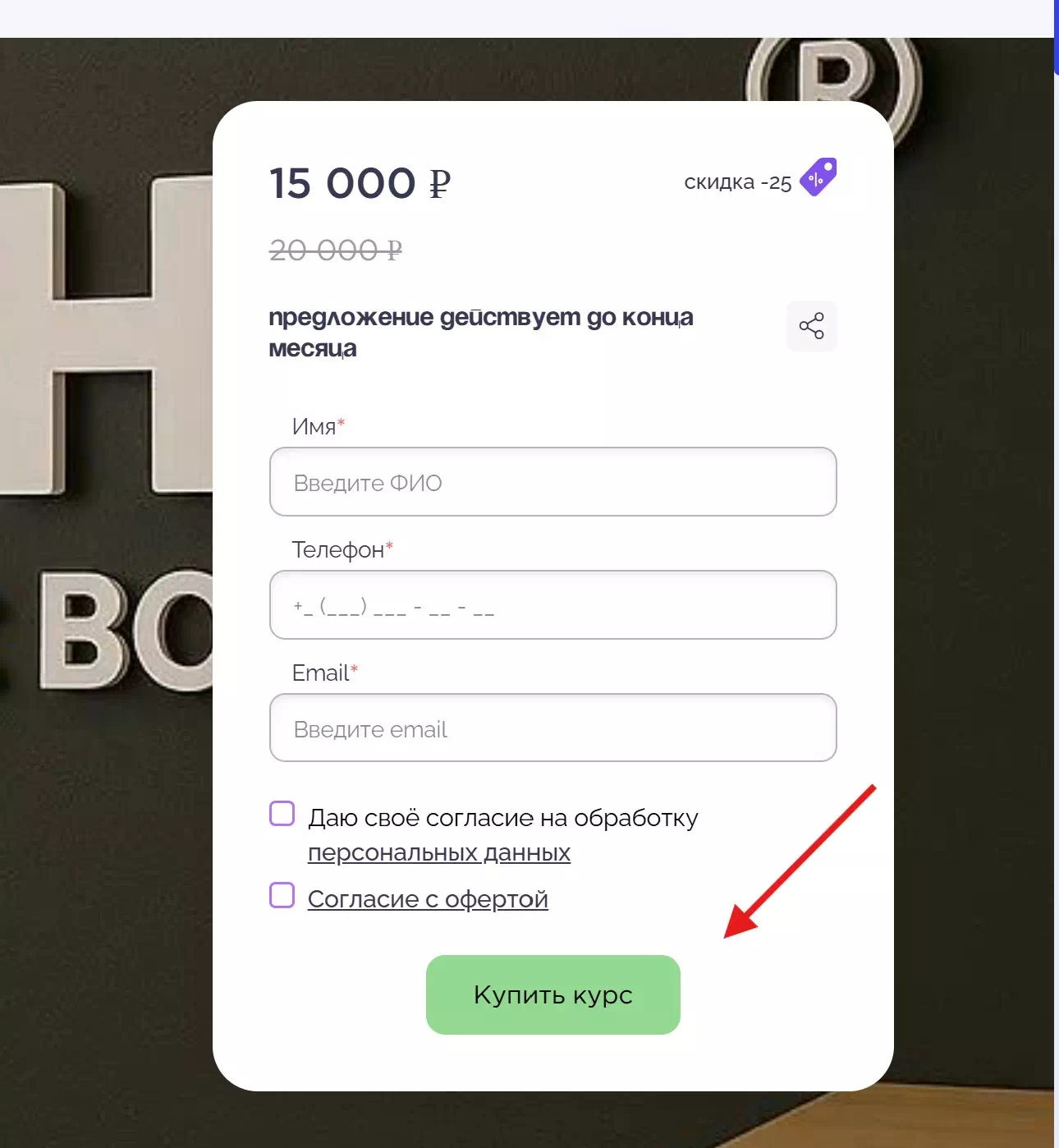Select the phone number input field

(553, 605)
